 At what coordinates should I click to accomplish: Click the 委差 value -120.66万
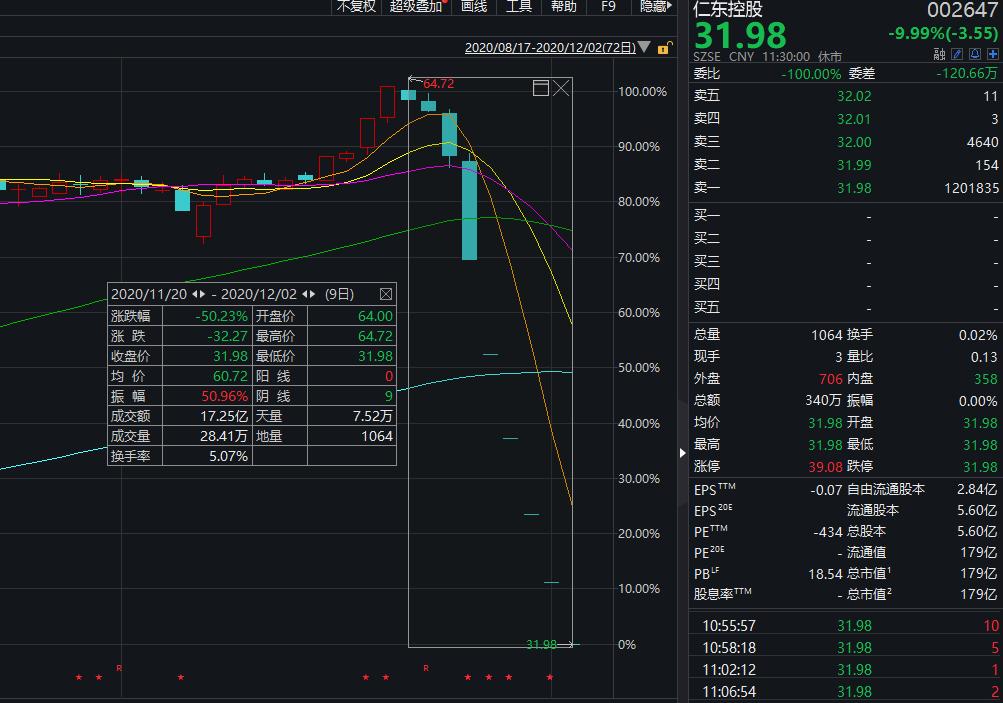click(x=967, y=74)
